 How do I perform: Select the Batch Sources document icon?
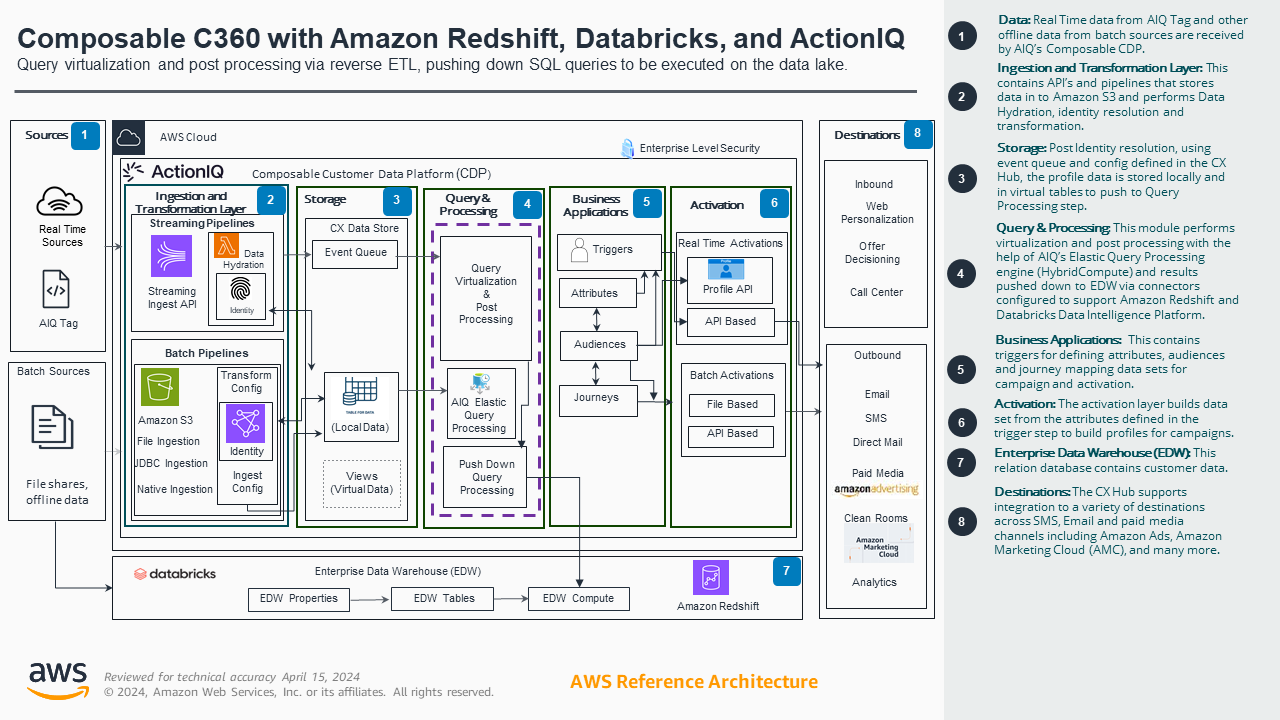pyautogui.click(x=52, y=426)
